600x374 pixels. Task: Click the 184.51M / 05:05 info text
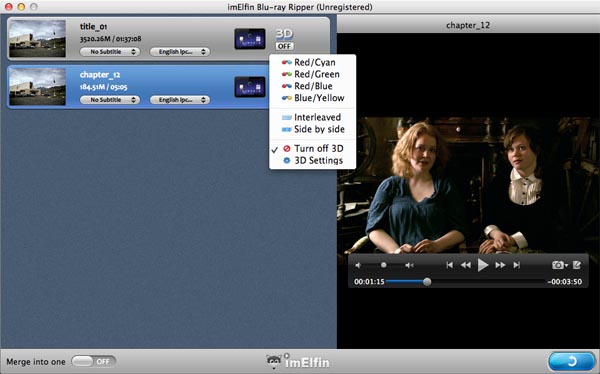103,87
